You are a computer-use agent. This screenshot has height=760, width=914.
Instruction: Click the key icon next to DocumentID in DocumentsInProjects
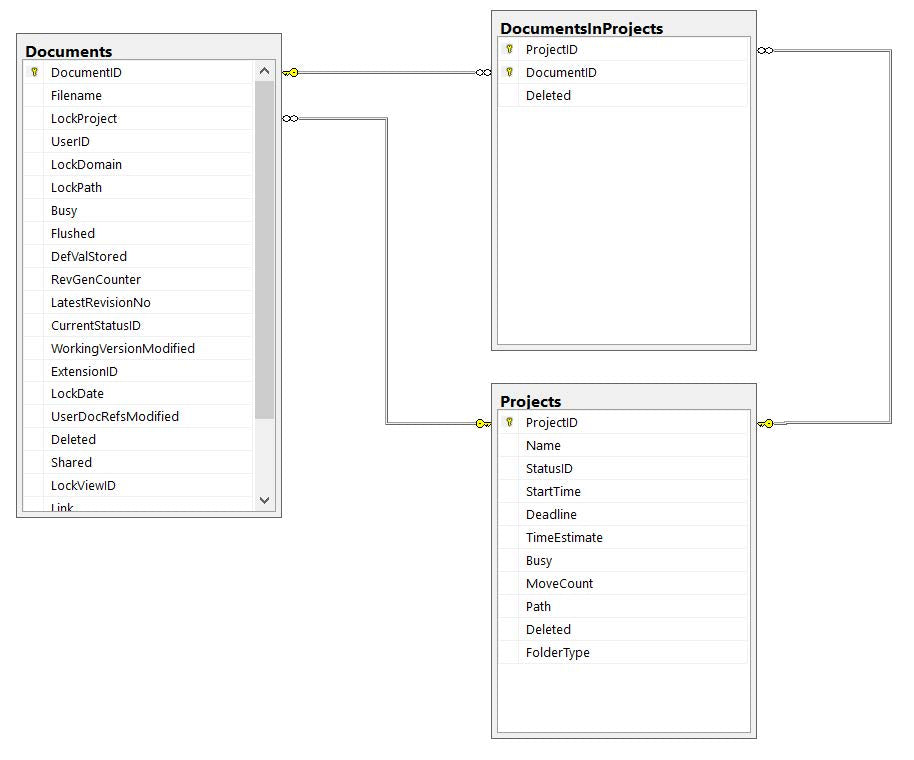[509, 72]
